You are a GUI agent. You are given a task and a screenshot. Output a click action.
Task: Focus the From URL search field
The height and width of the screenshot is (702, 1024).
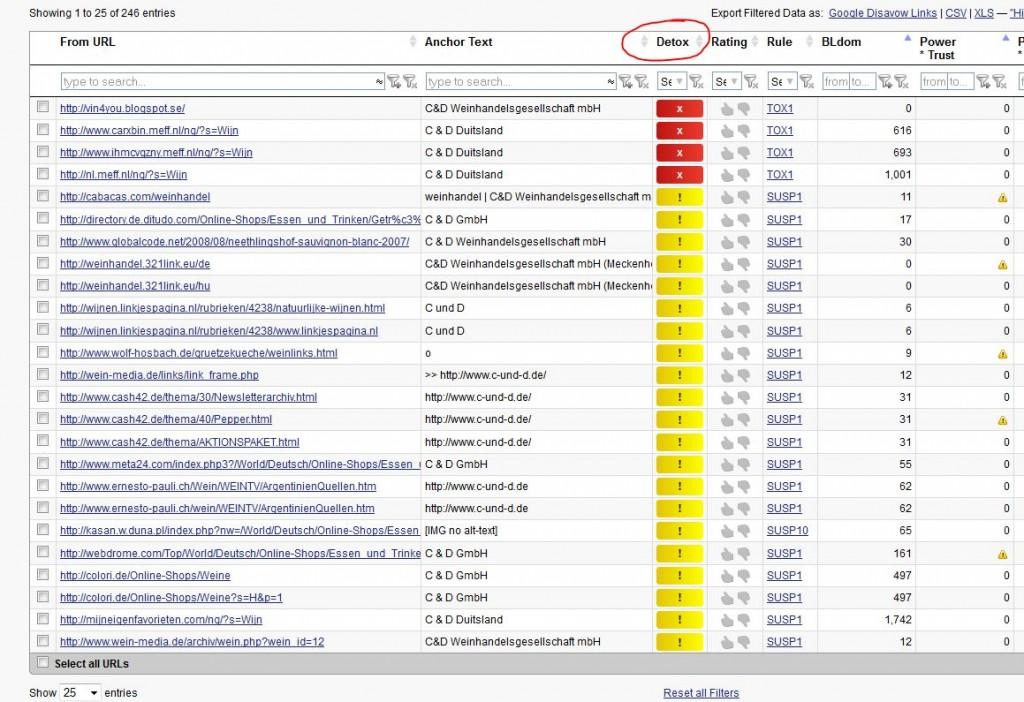pyautogui.click(x=222, y=82)
